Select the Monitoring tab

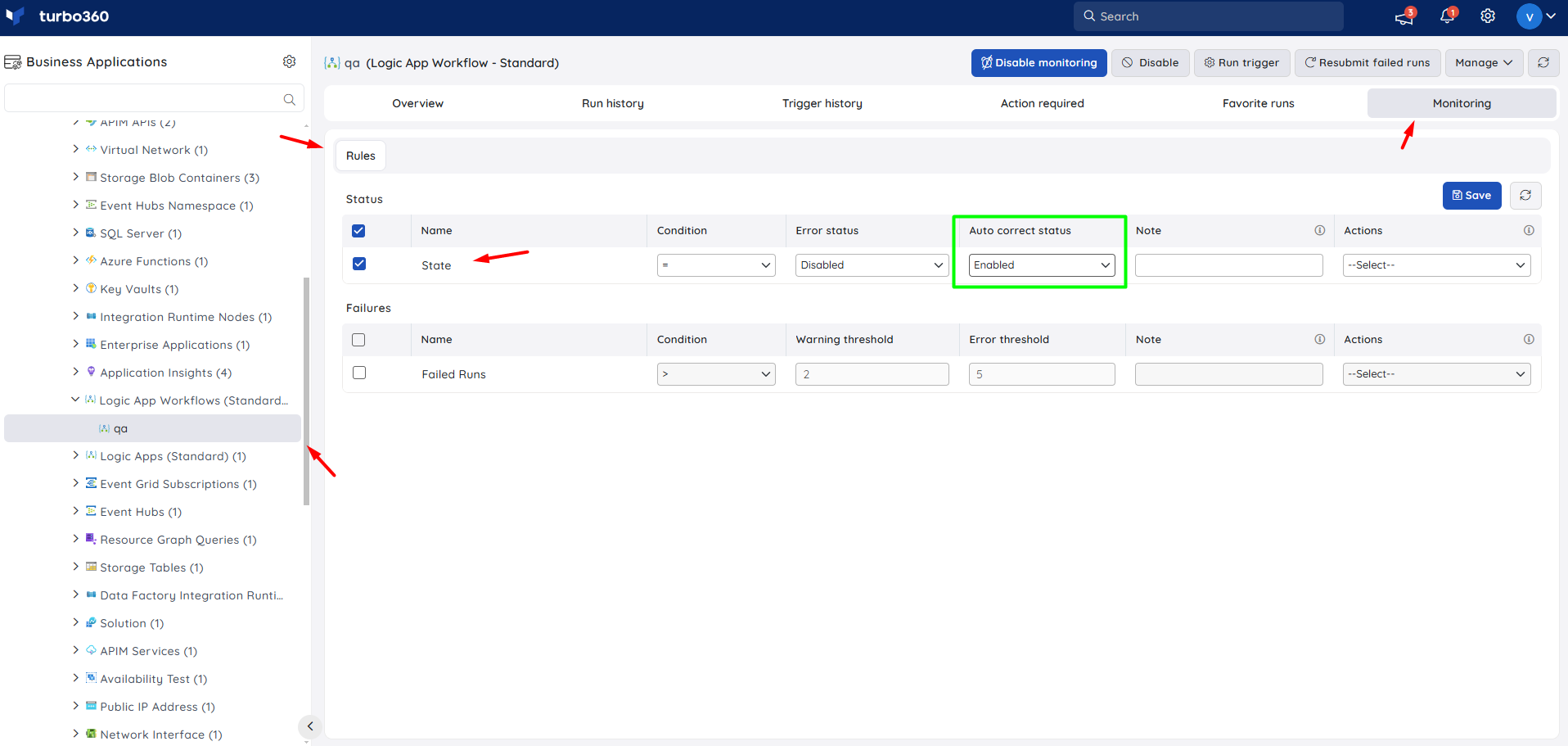coord(1462,103)
